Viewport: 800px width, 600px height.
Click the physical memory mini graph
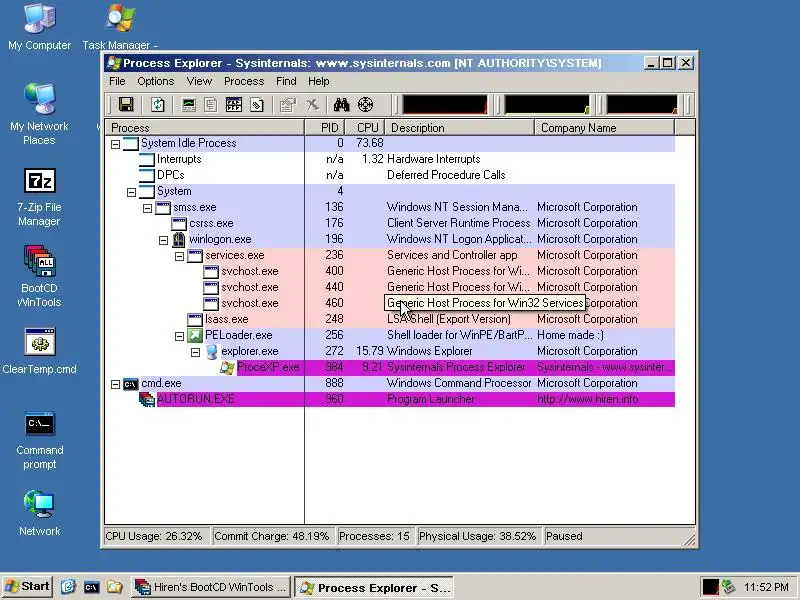pyautogui.click(x=642, y=104)
